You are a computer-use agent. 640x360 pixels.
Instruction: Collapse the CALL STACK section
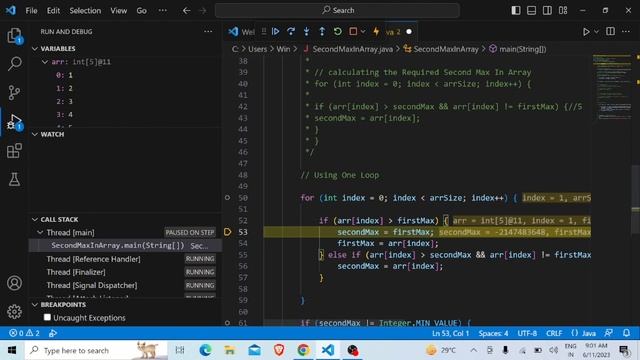(35, 220)
